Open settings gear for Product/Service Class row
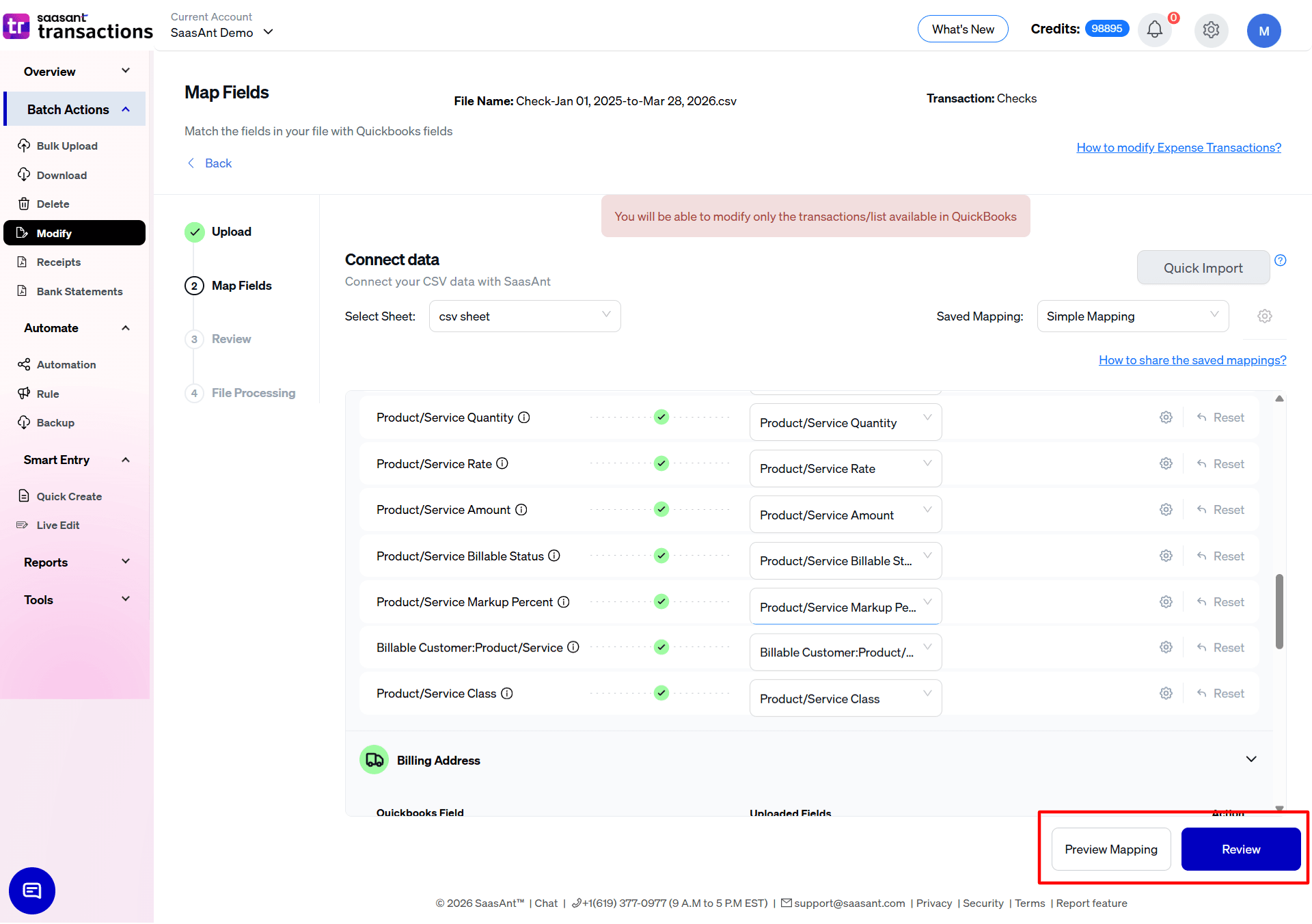The width and height of the screenshot is (1312, 924). click(x=1166, y=693)
